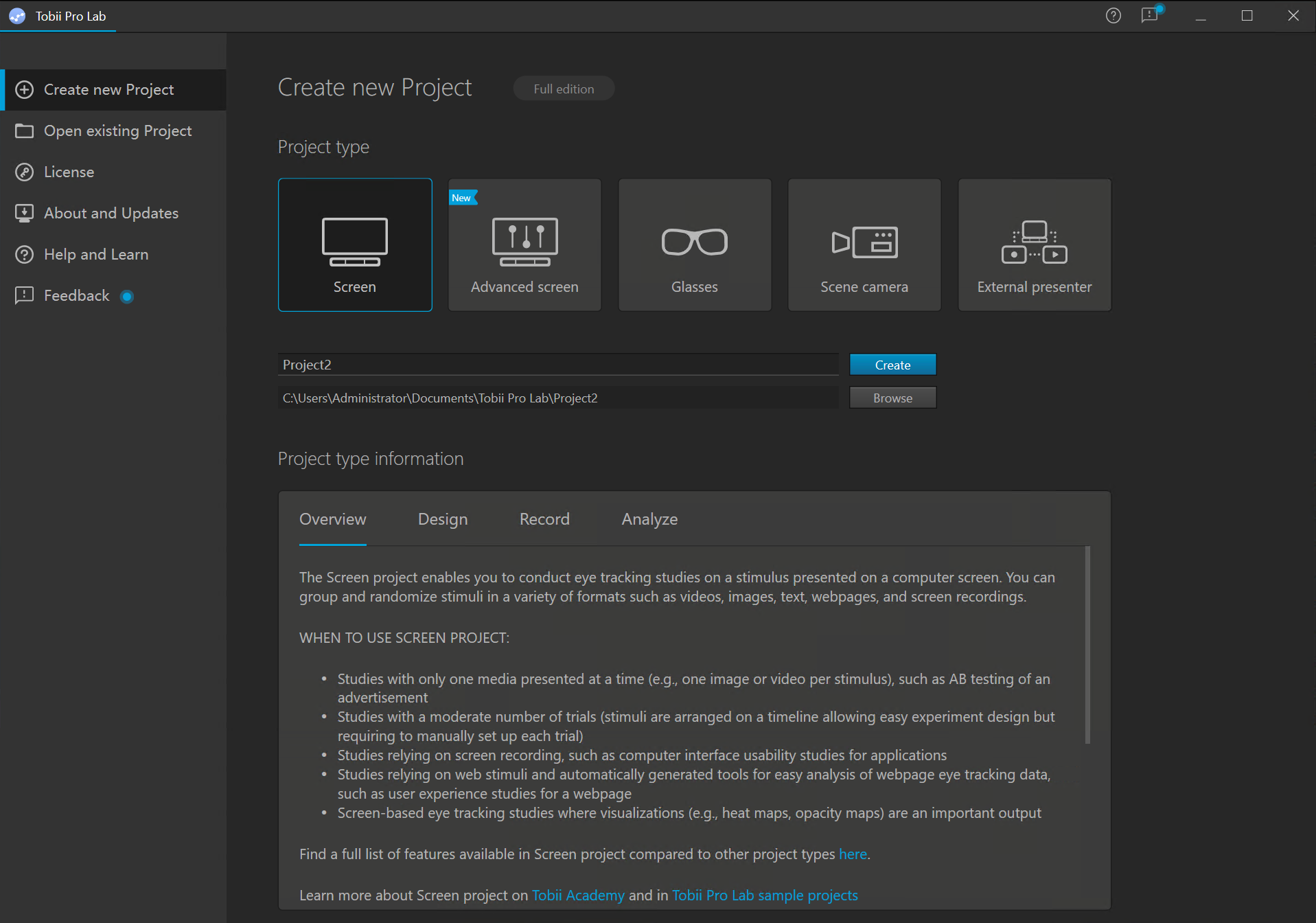
Task: Open the Tobii Pro Lab sample projects link
Action: (x=765, y=896)
